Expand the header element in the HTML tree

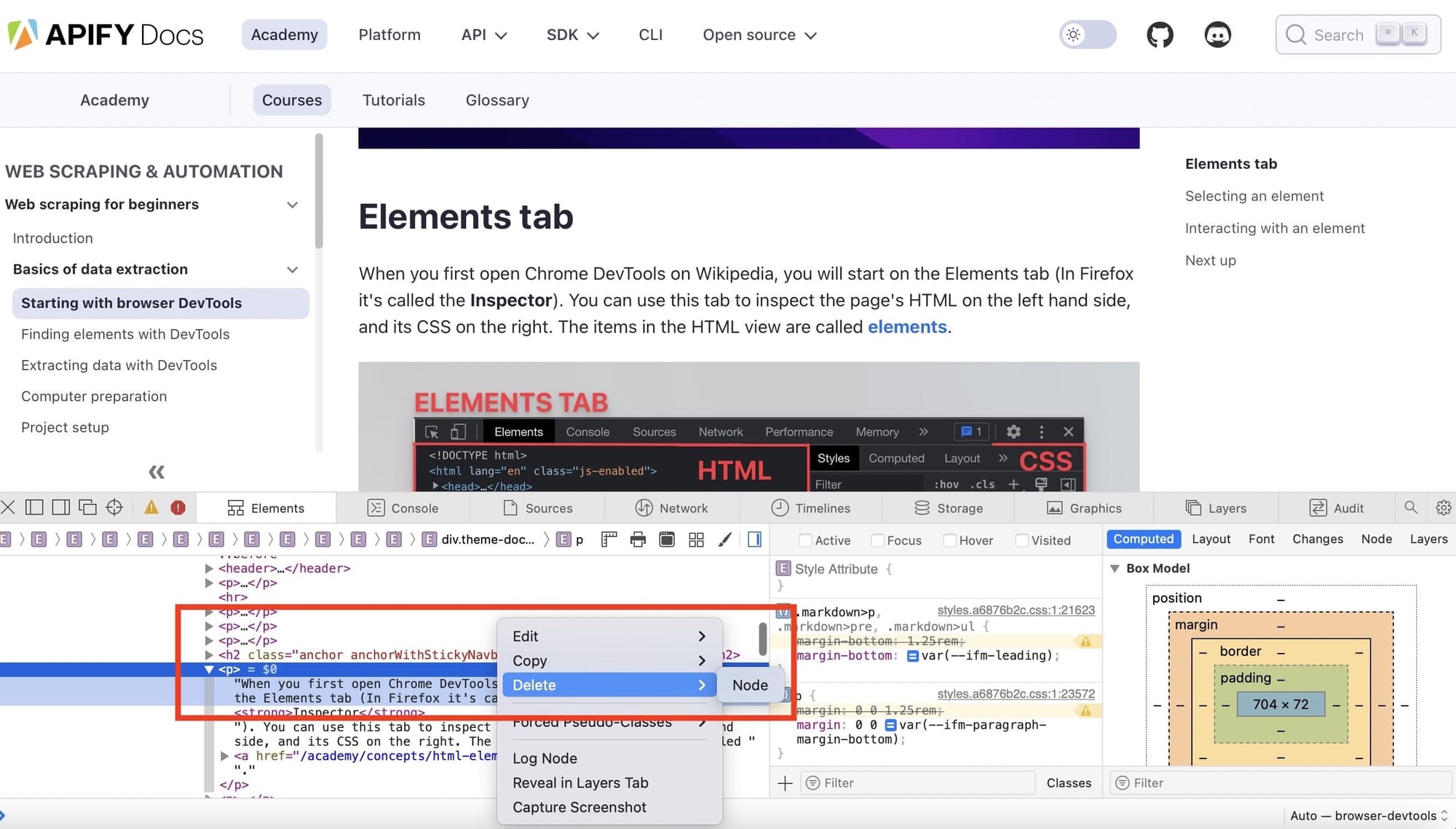210,568
